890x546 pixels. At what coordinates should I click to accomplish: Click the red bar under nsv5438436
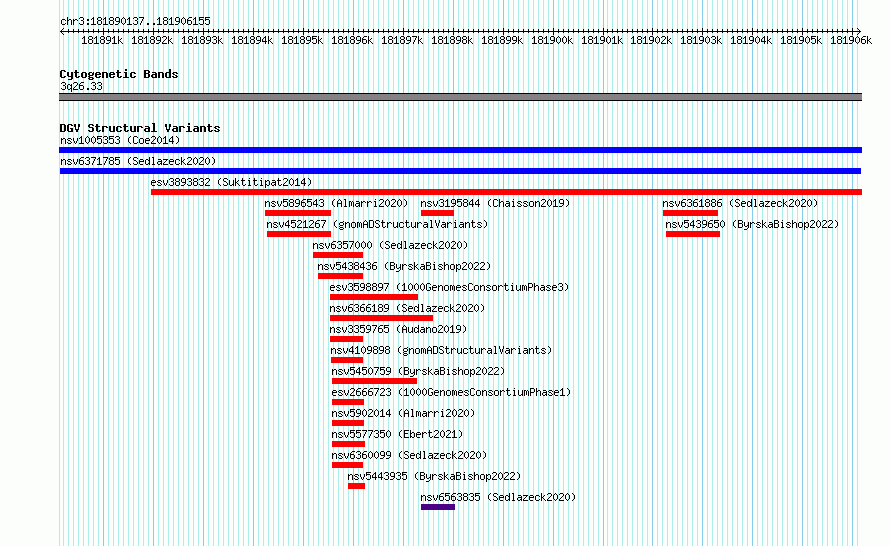[341, 276]
